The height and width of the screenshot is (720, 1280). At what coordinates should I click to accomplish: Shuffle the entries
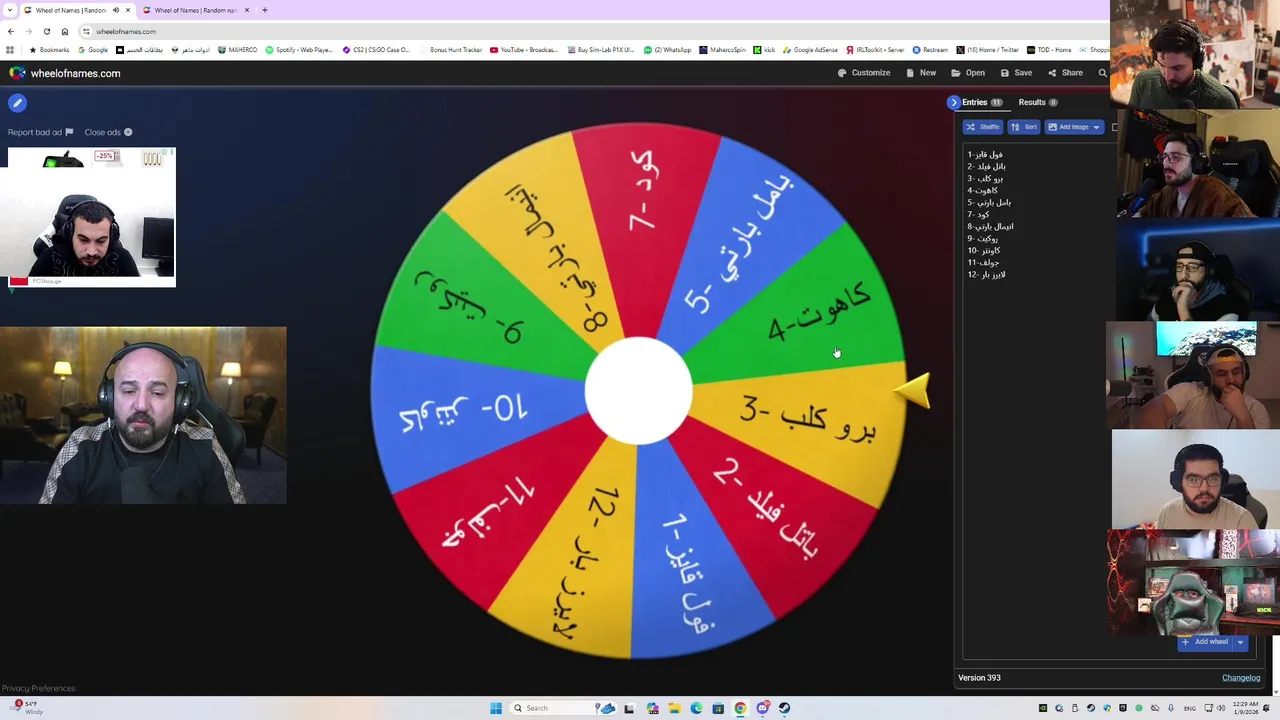tap(983, 127)
